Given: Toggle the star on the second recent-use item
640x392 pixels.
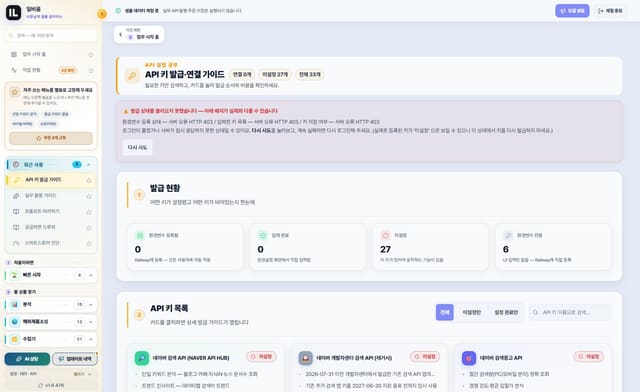Looking at the screenshot, I should (x=89, y=196).
